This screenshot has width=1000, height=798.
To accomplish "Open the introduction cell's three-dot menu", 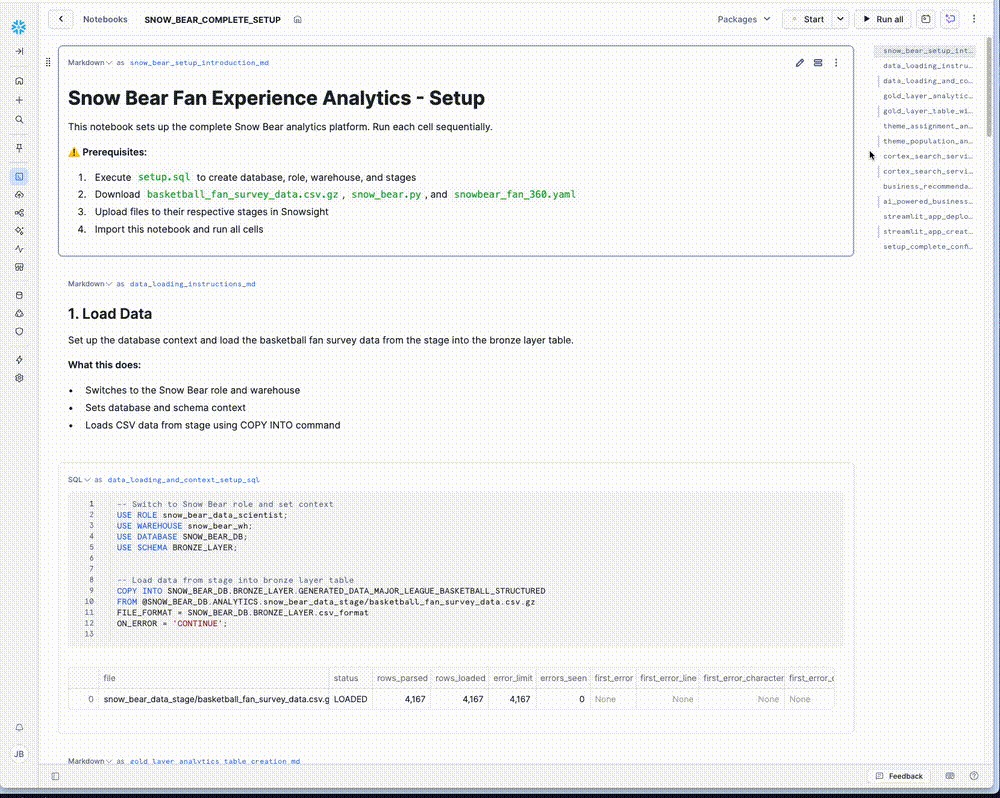I will 837,63.
